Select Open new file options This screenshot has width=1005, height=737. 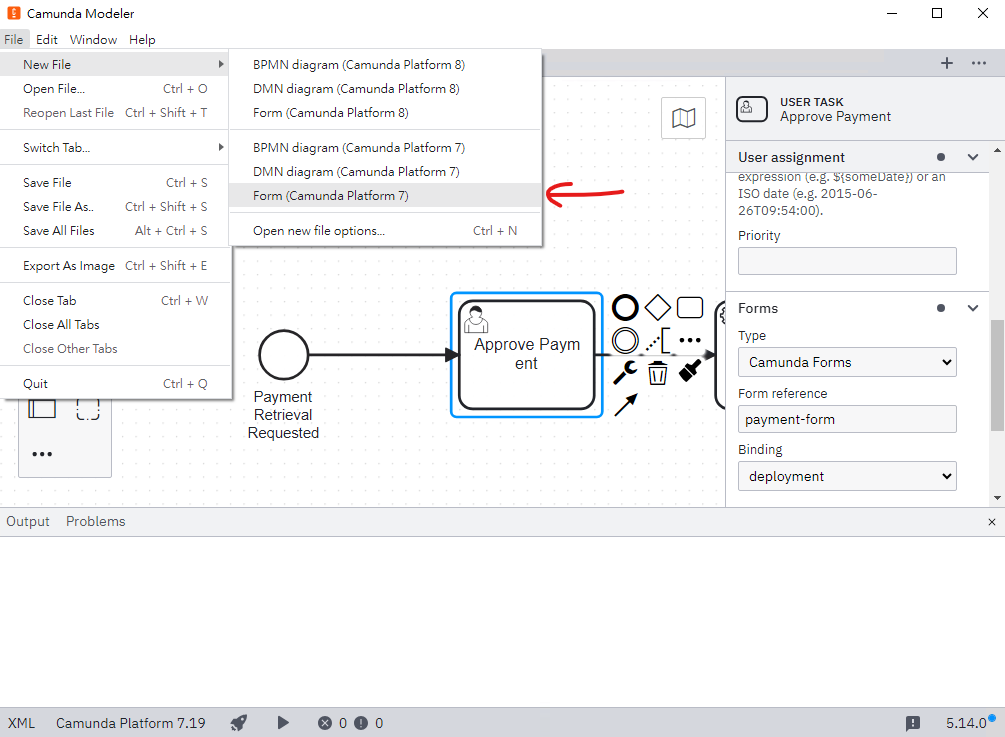tap(385, 231)
